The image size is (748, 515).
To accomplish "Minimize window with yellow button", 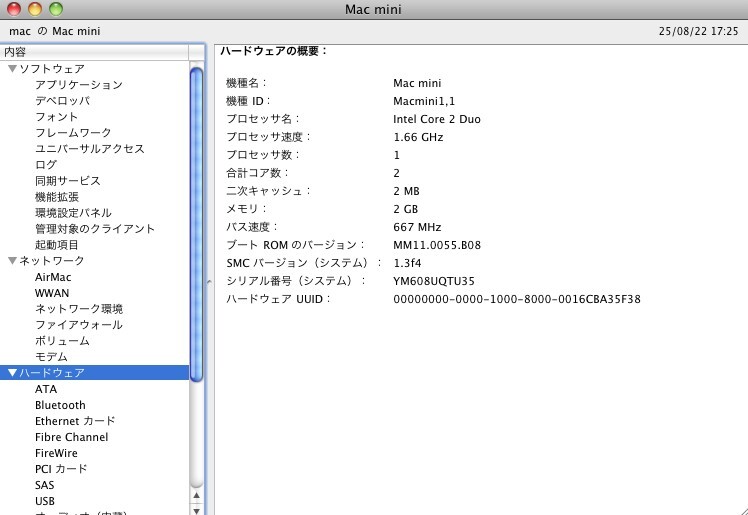I will 35,9.
